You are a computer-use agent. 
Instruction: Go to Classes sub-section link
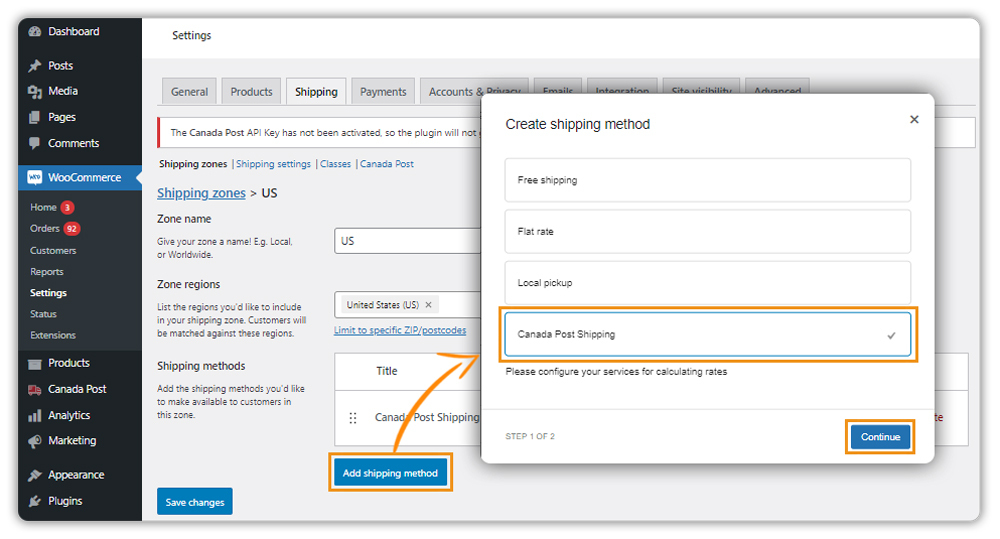[335, 164]
